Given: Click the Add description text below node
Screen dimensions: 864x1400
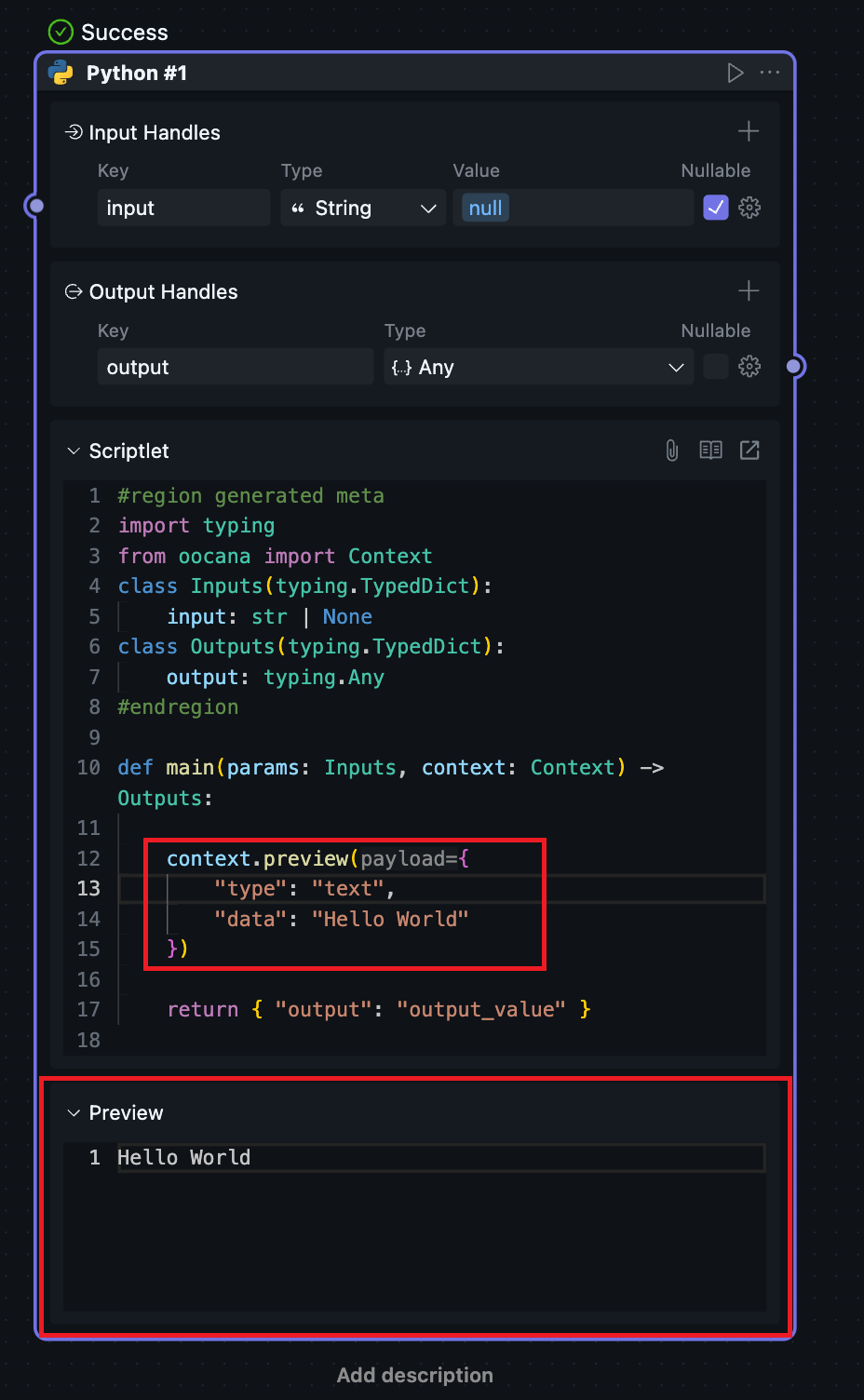Looking at the screenshot, I should tap(415, 1375).
